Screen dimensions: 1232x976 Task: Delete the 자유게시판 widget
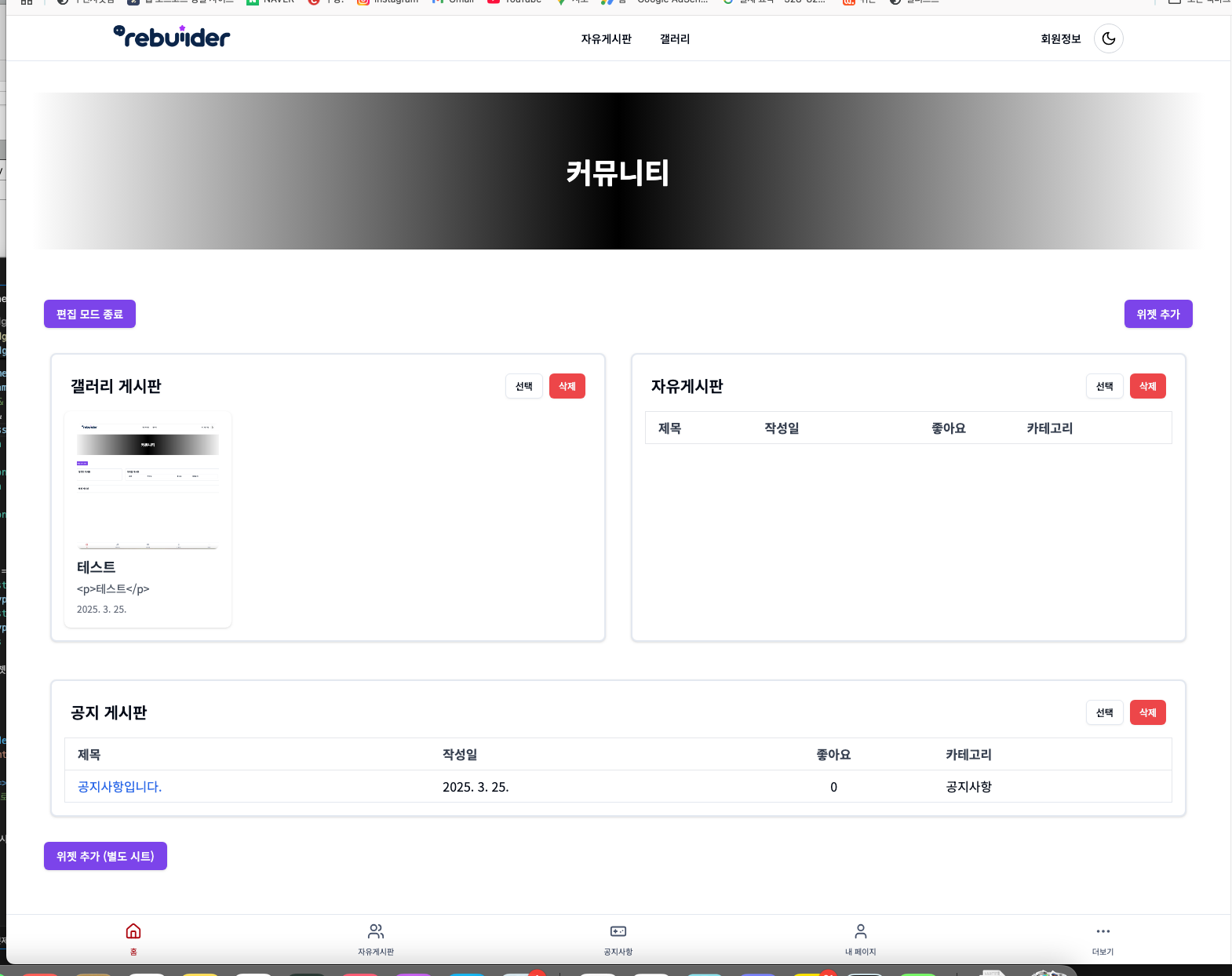[1148, 386]
